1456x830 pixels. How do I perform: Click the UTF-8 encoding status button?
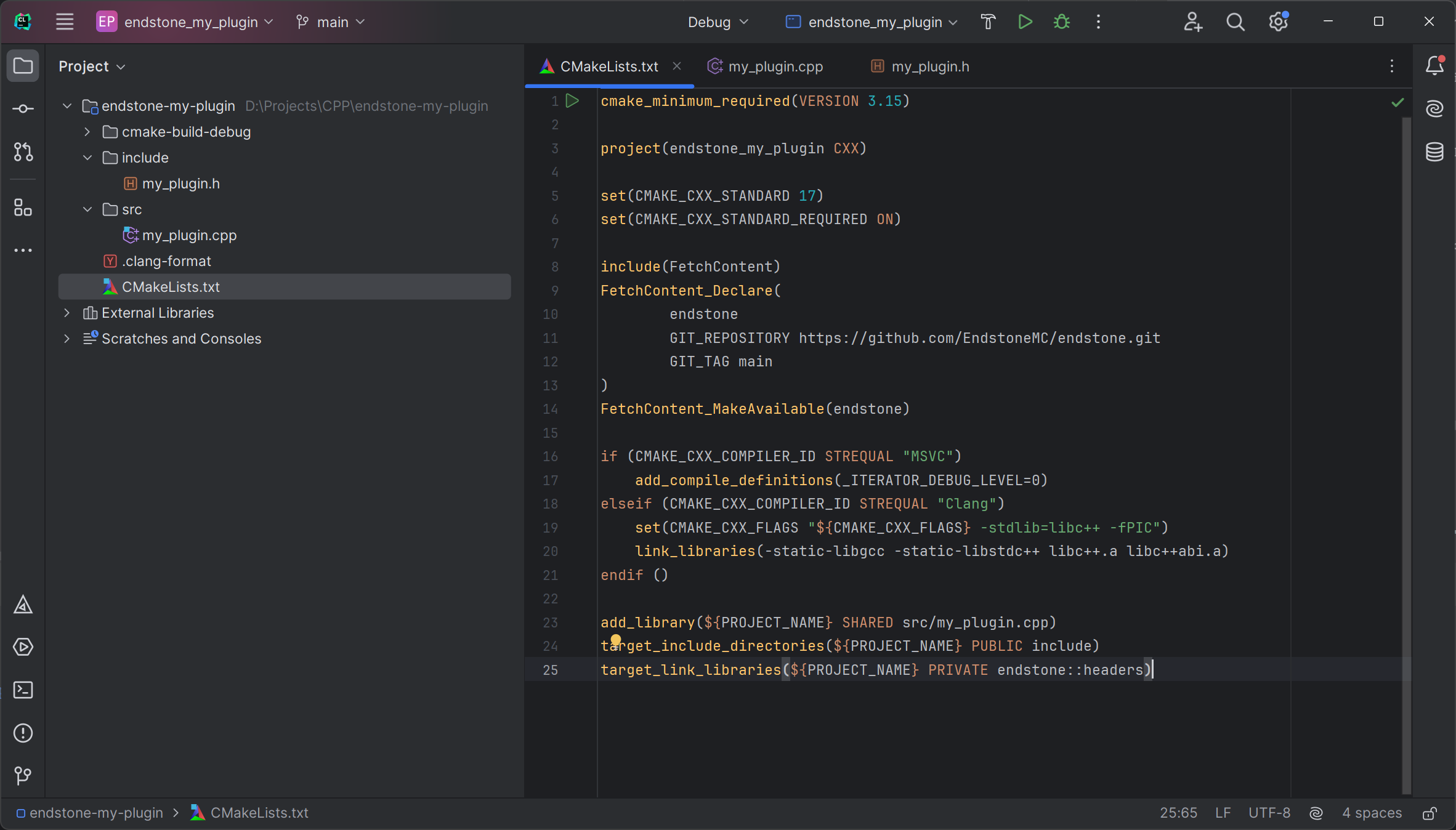[1269, 813]
